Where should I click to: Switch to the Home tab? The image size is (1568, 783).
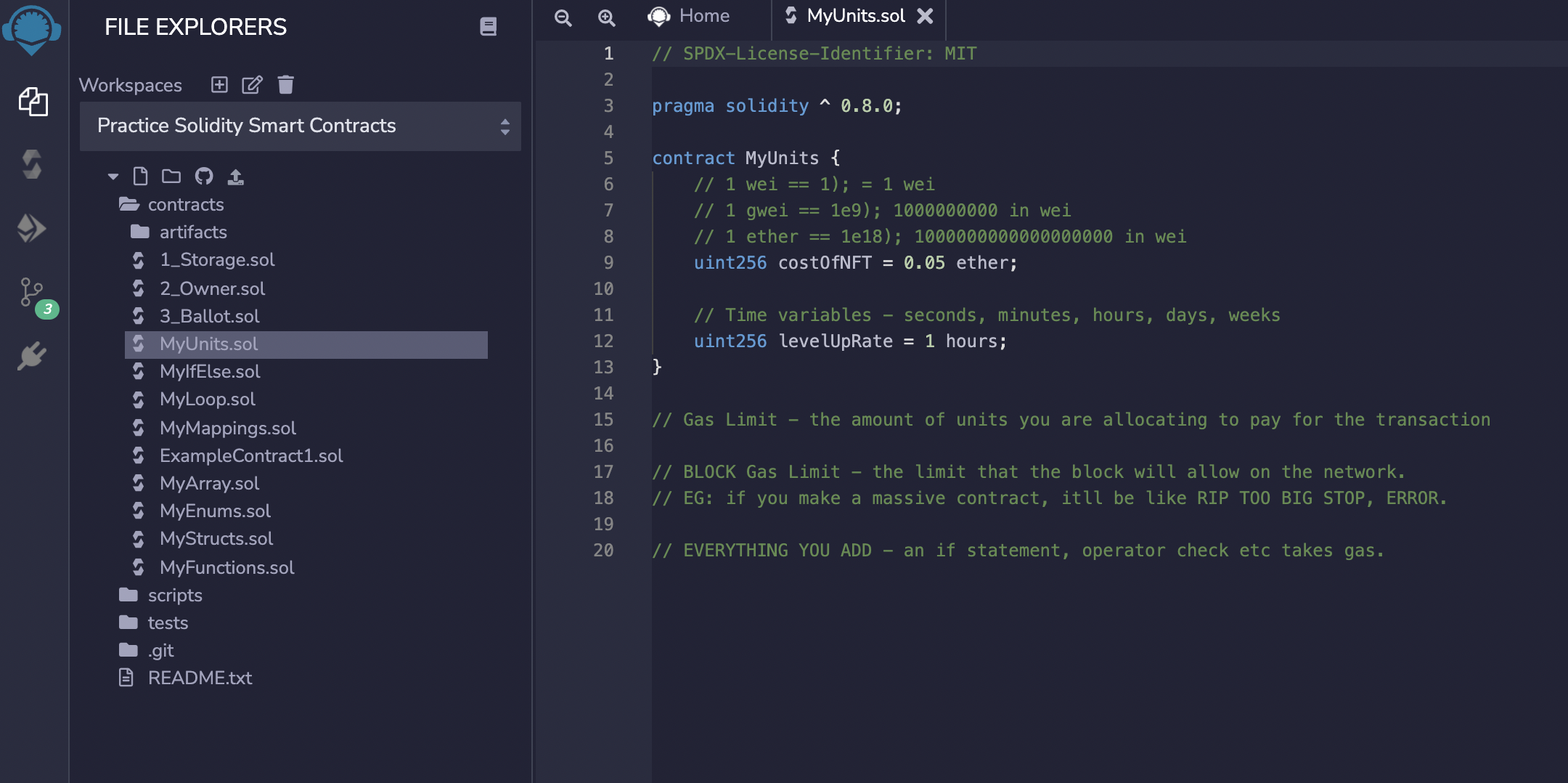[x=703, y=16]
